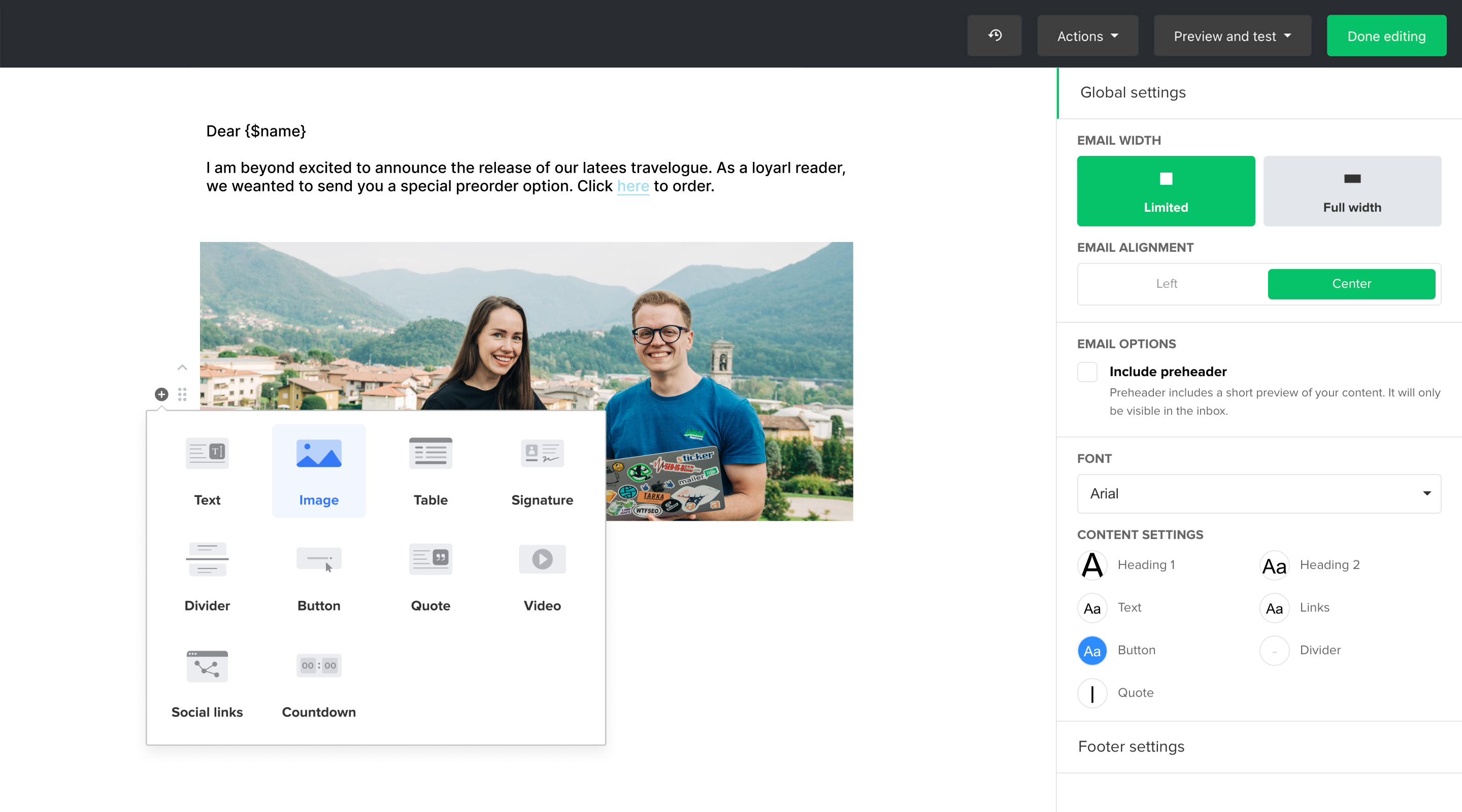Insert a Video block
1462x812 pixels.
[x=542, y=576]
